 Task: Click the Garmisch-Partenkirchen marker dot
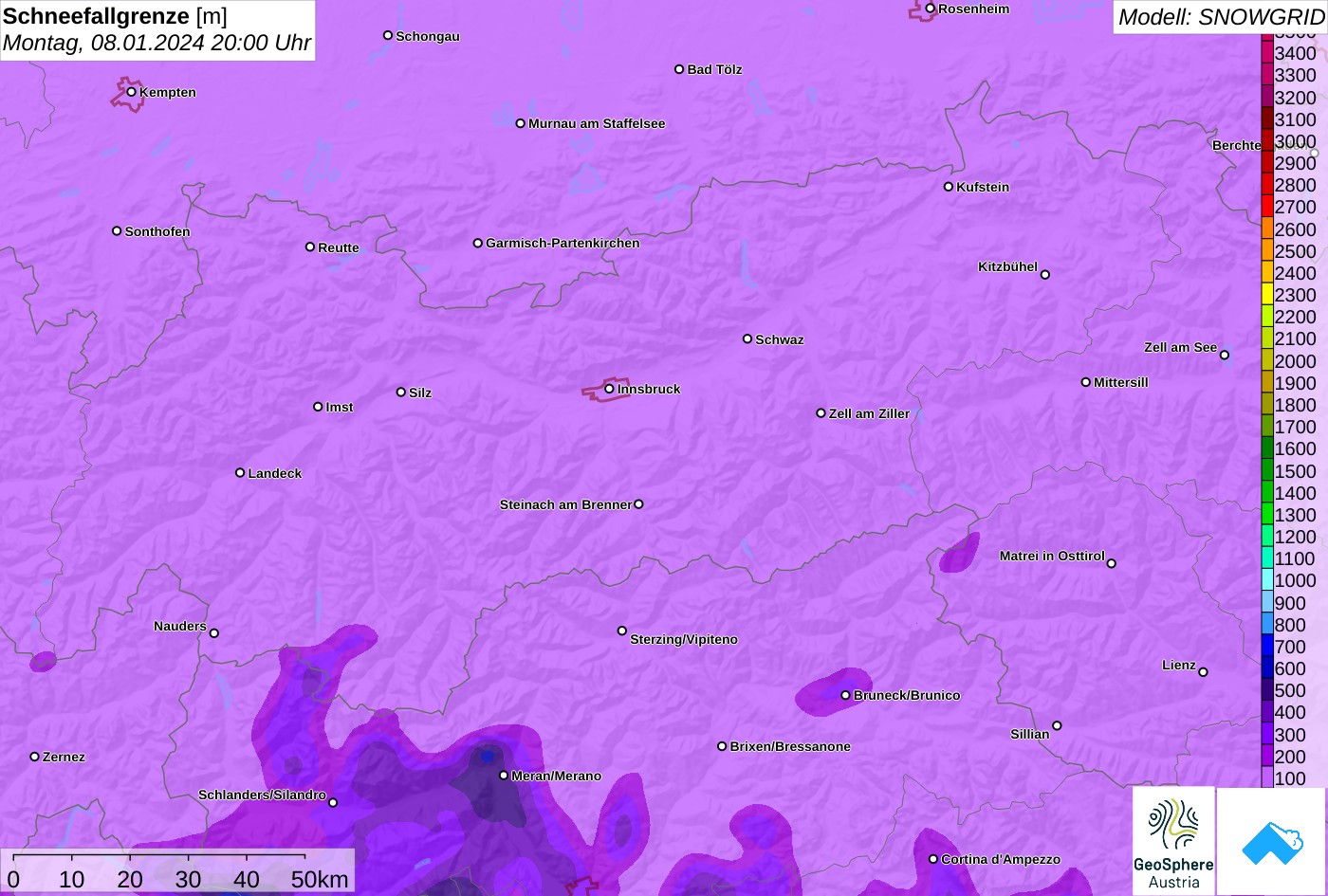pos(478,243)
